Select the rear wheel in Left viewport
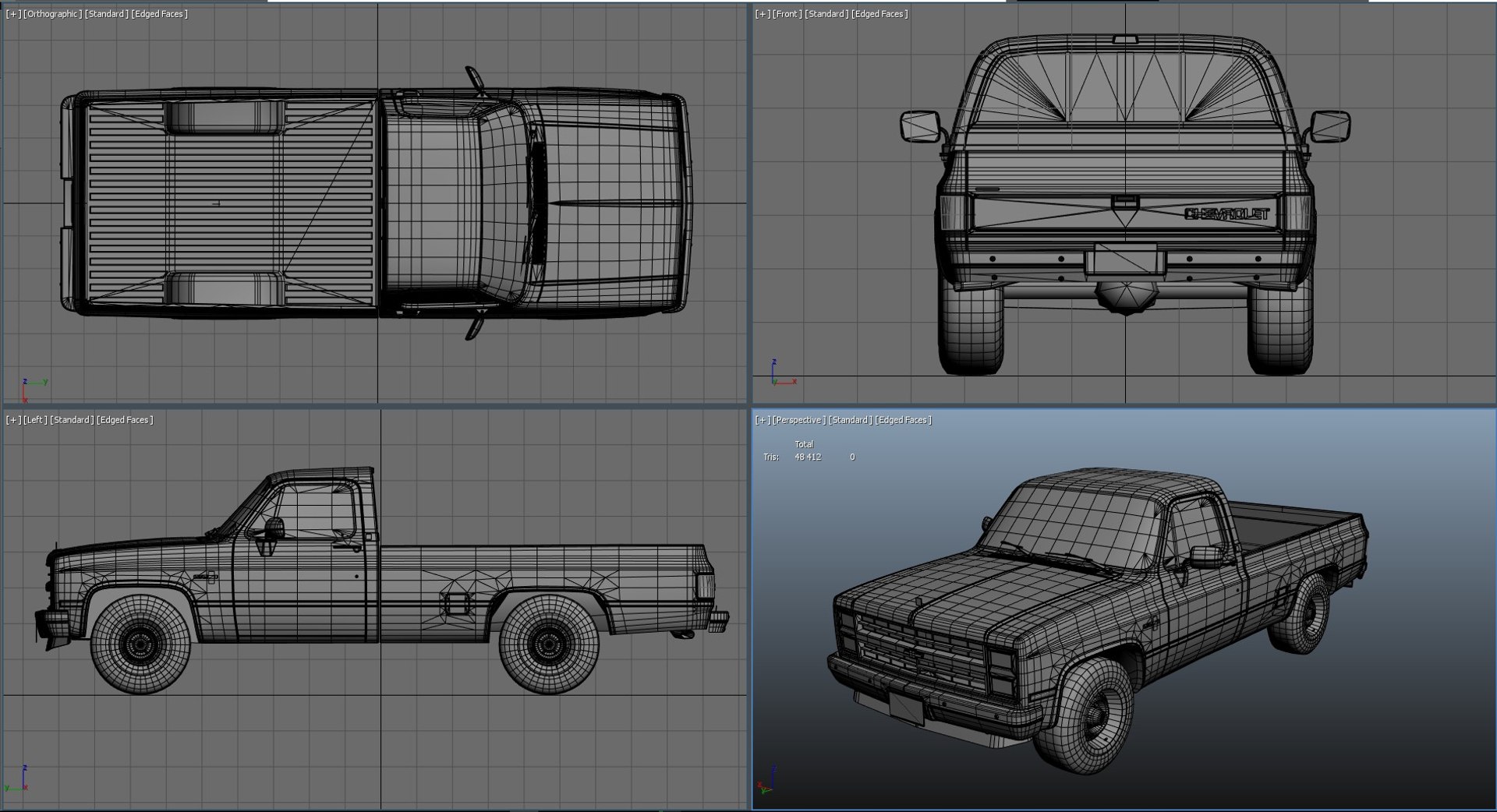The height and width of the screenshot is (812, 1497). (x=549, y=644)
